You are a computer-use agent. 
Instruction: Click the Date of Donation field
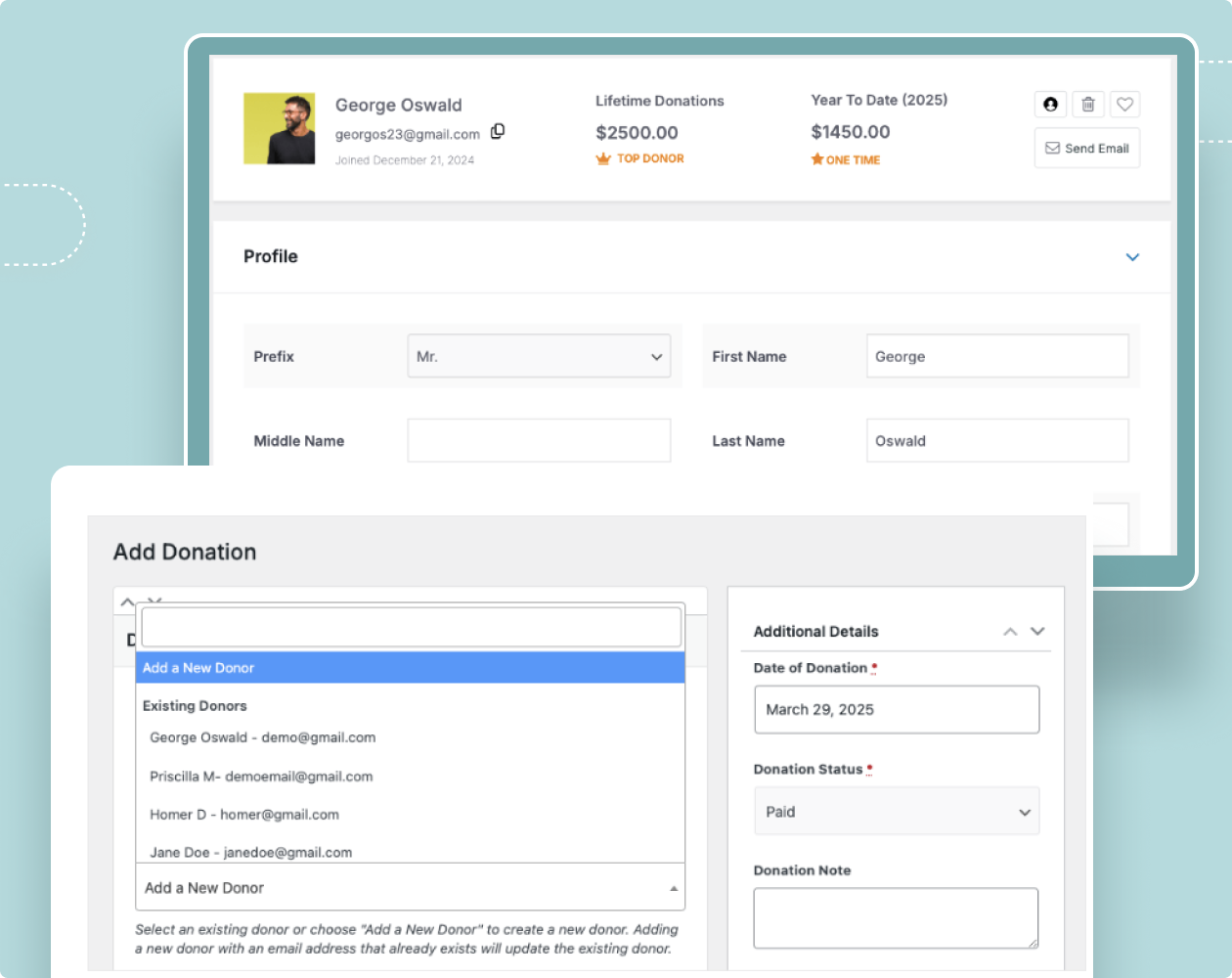coord(896,709)
